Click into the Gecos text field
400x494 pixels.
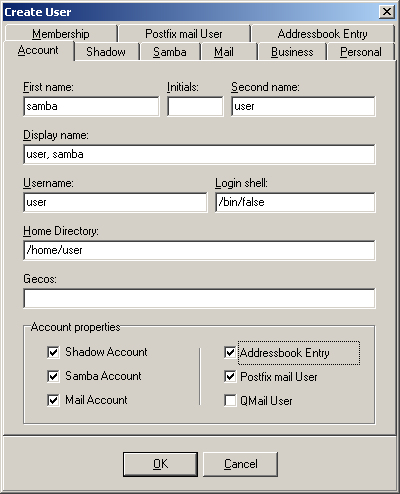tap(199, 298)
